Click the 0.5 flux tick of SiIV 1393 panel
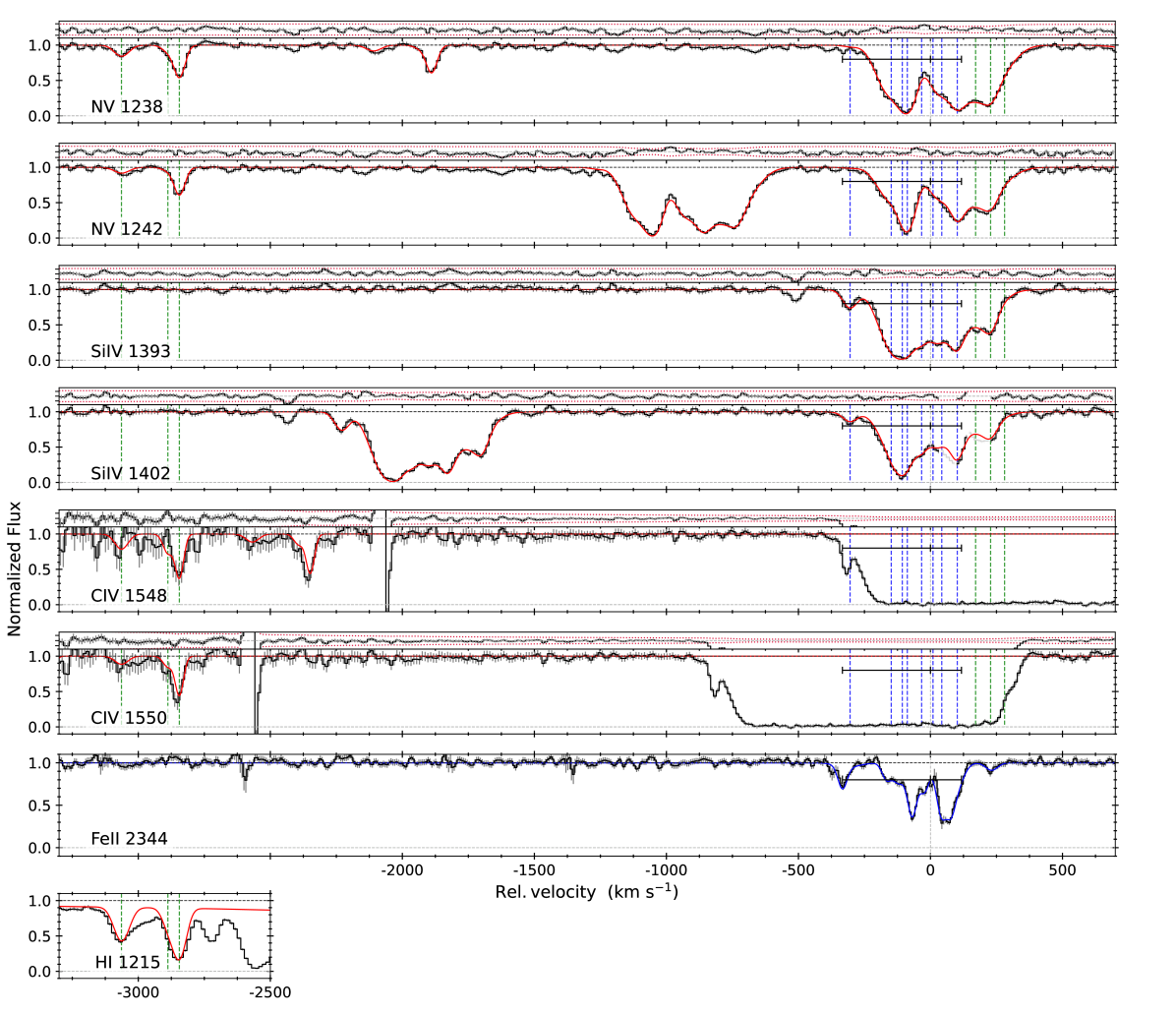Viewport: 1176px width, 1014px height. [39, 326]
